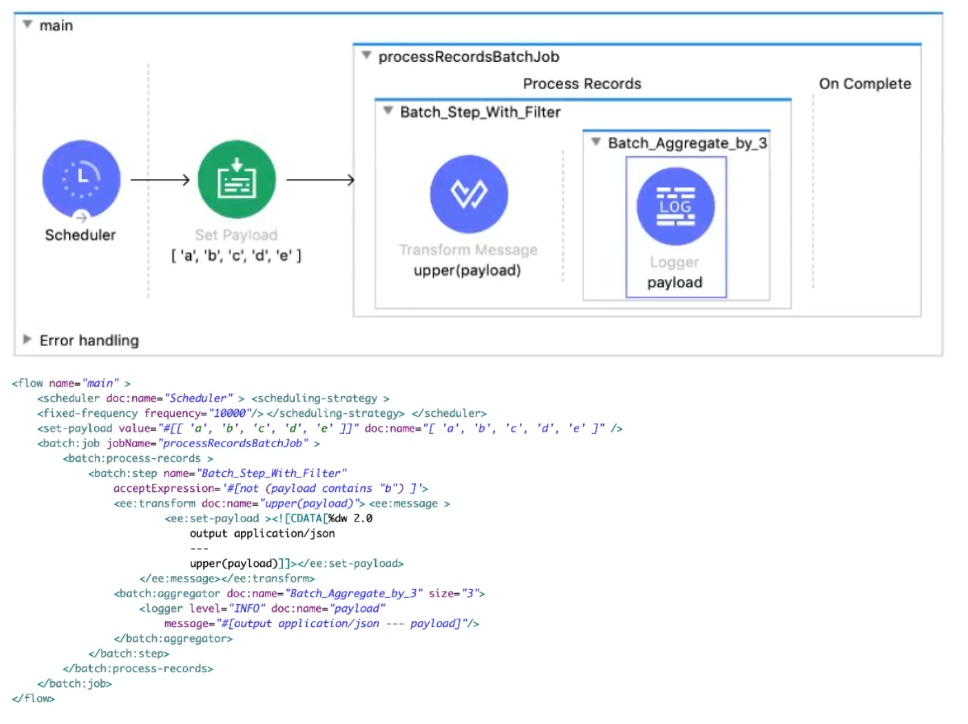The image size is (968, 724).
Task: Expand the Error handling section
Action: pyautogui.click(x=28, y=340)
